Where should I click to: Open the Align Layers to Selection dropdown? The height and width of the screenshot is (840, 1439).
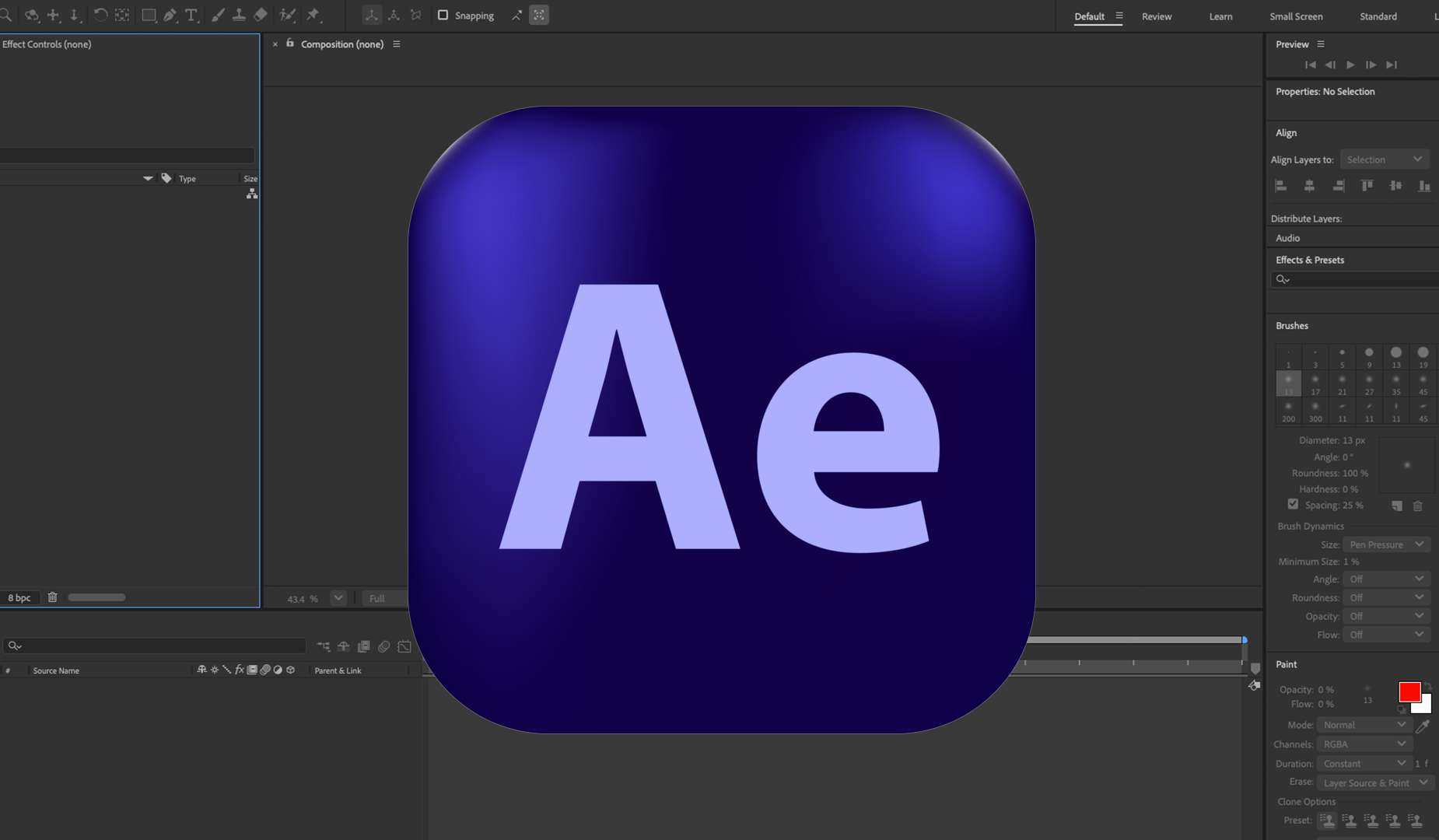click(x=1385, y=159)
